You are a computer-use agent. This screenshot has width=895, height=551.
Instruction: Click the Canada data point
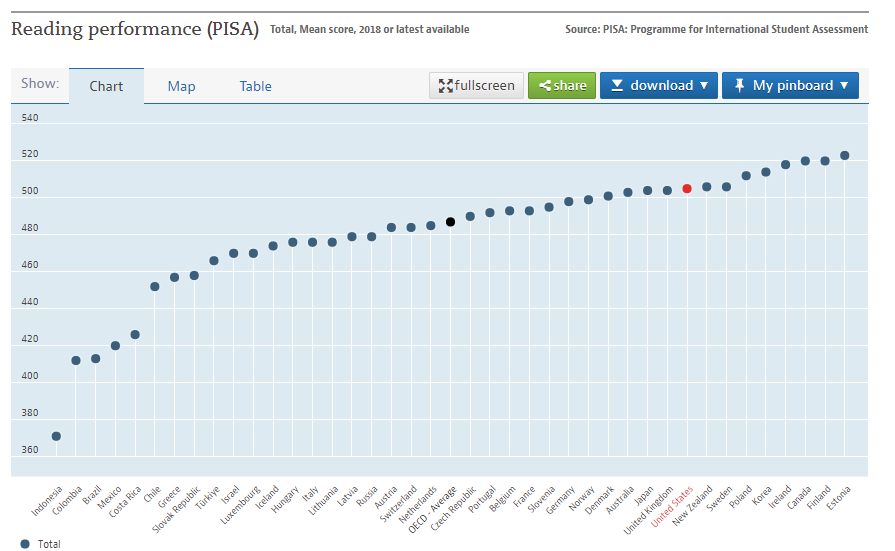(x=805, y=161)
